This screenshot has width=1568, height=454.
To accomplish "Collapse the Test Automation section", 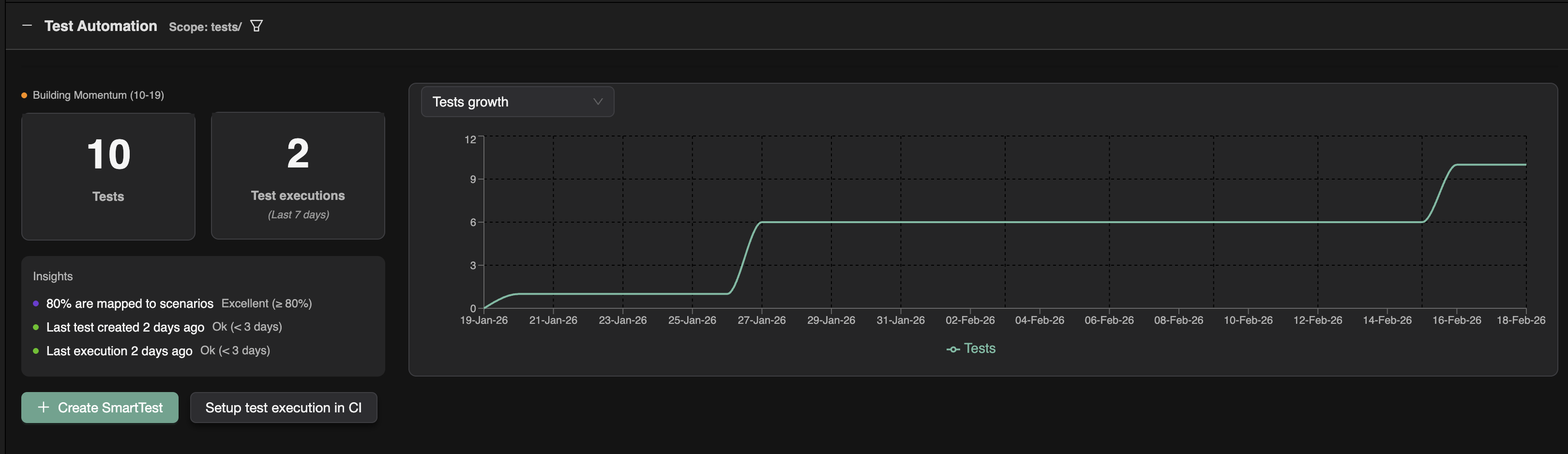I will pyautogui.click(x=27, y=26).
